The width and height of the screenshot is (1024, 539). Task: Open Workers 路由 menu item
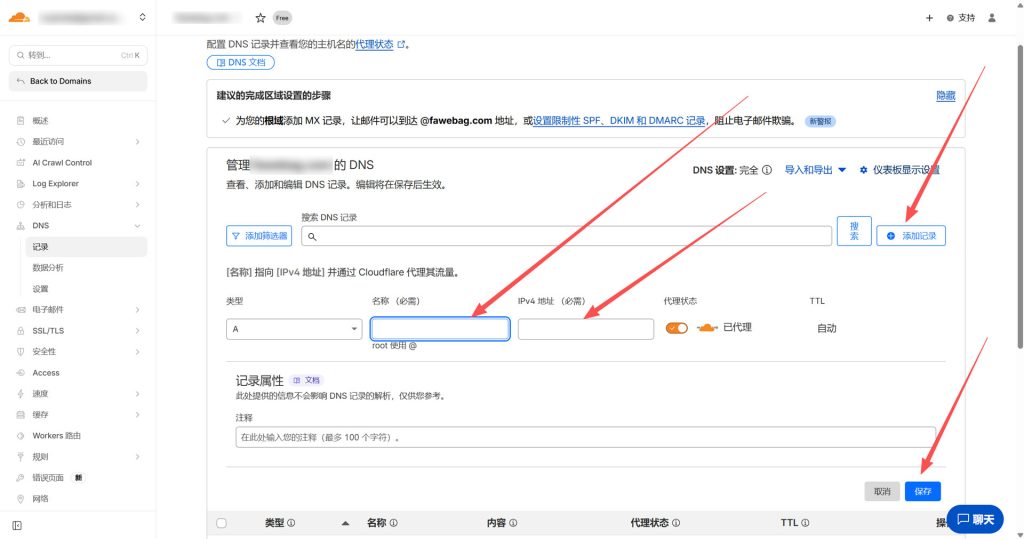56,436
